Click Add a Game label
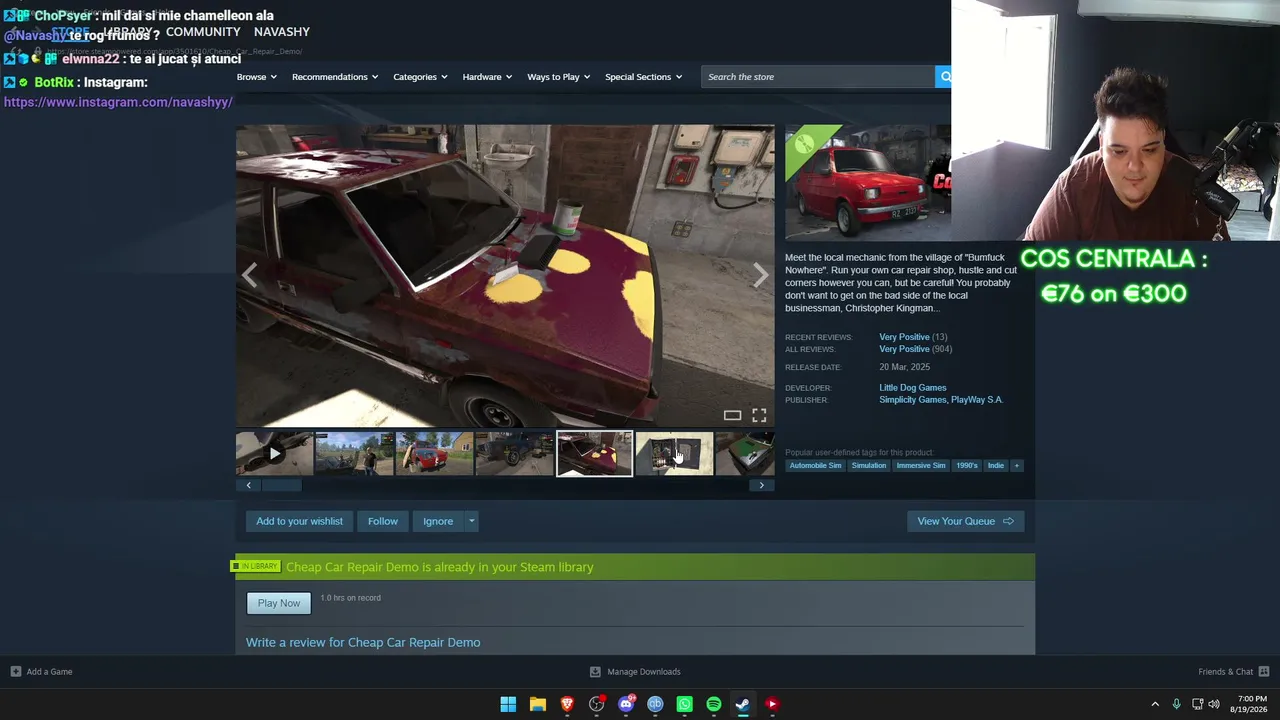Image resolution: width=1280 pixels, height=720 pixels. click(x=50, y=672)
